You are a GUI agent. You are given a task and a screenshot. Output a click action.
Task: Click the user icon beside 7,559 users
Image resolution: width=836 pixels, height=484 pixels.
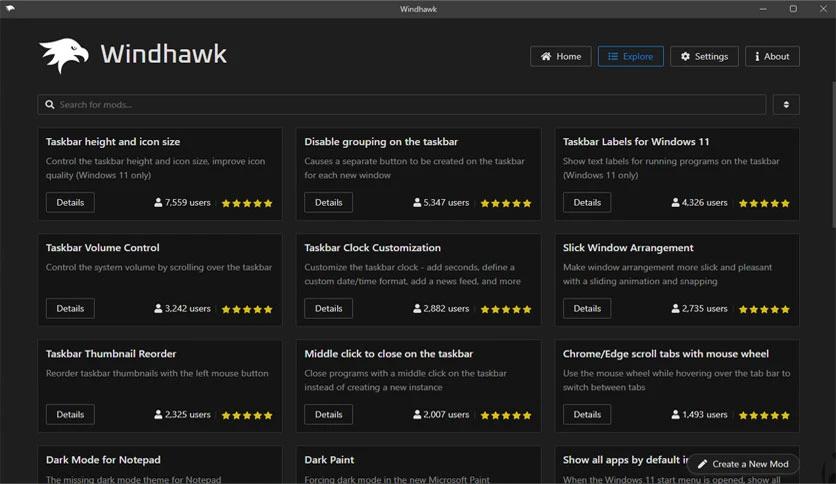[x=158, y=203]
